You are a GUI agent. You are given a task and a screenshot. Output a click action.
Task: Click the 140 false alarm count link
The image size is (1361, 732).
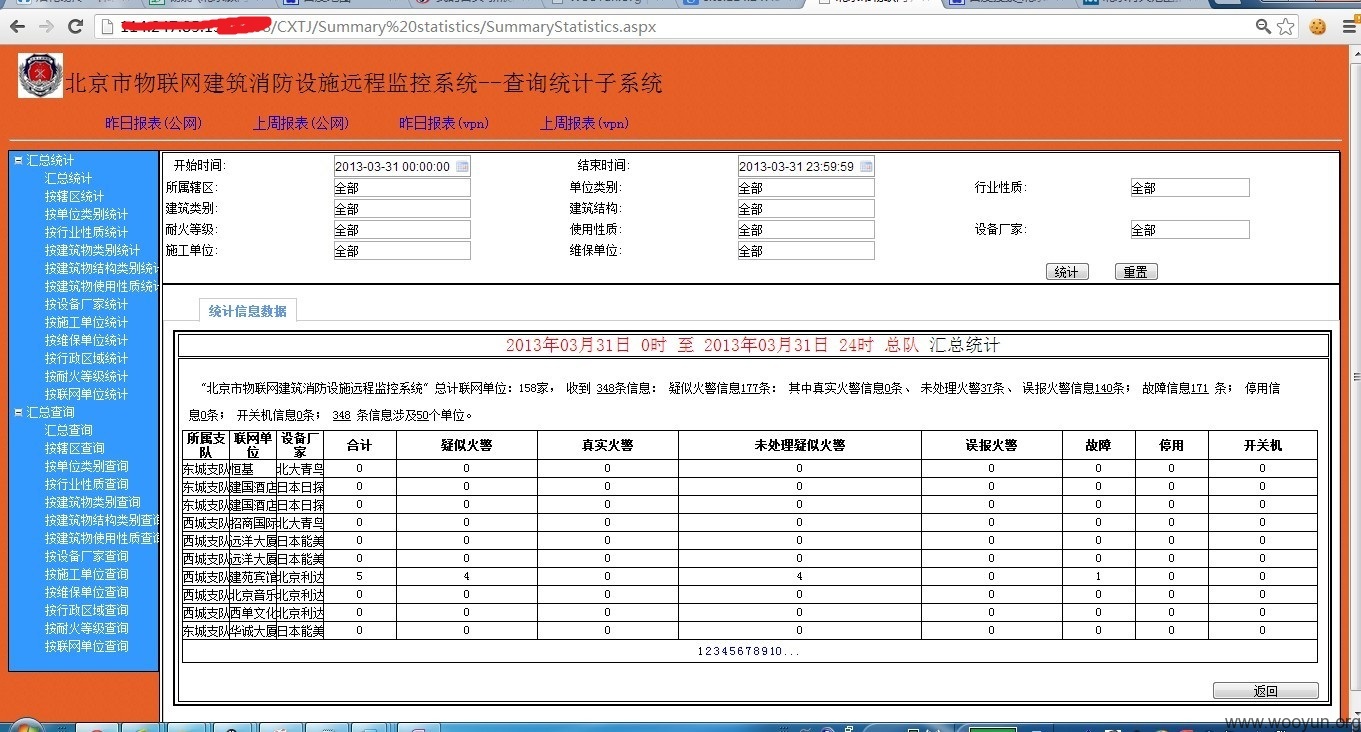tap(1106, 388)
